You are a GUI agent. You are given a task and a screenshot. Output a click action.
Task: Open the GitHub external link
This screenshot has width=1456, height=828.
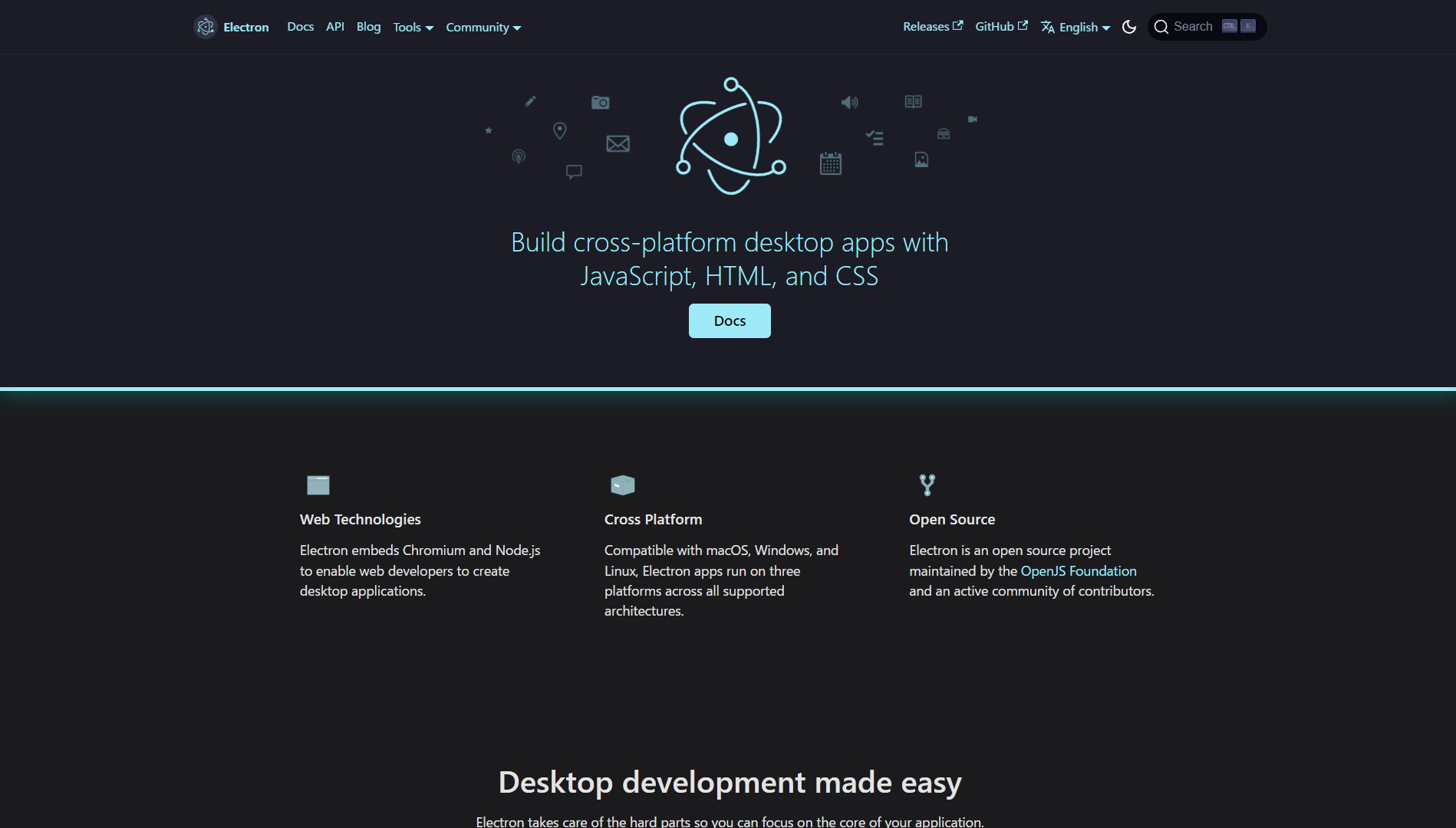click(x=1001, y=27)
